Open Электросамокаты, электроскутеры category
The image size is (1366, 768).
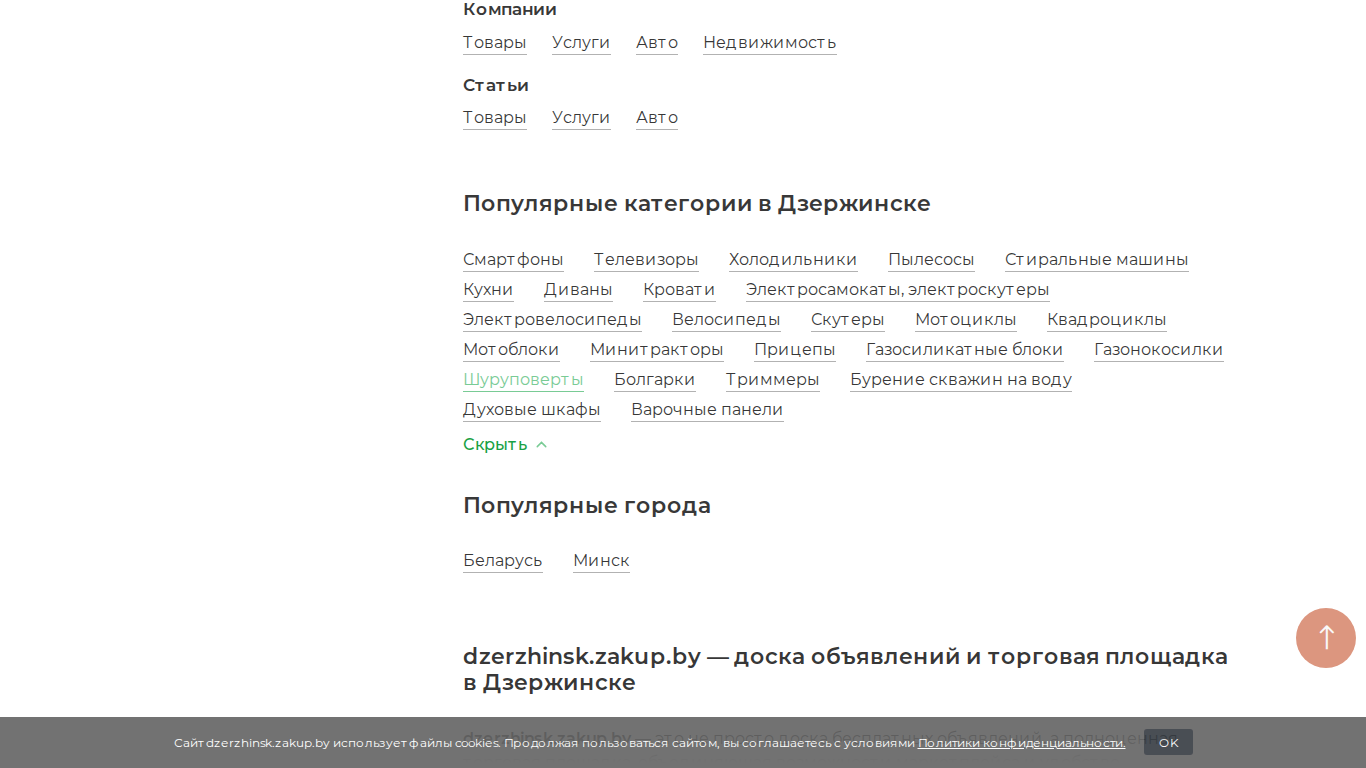pyautogui.click(x=898, y=290)
